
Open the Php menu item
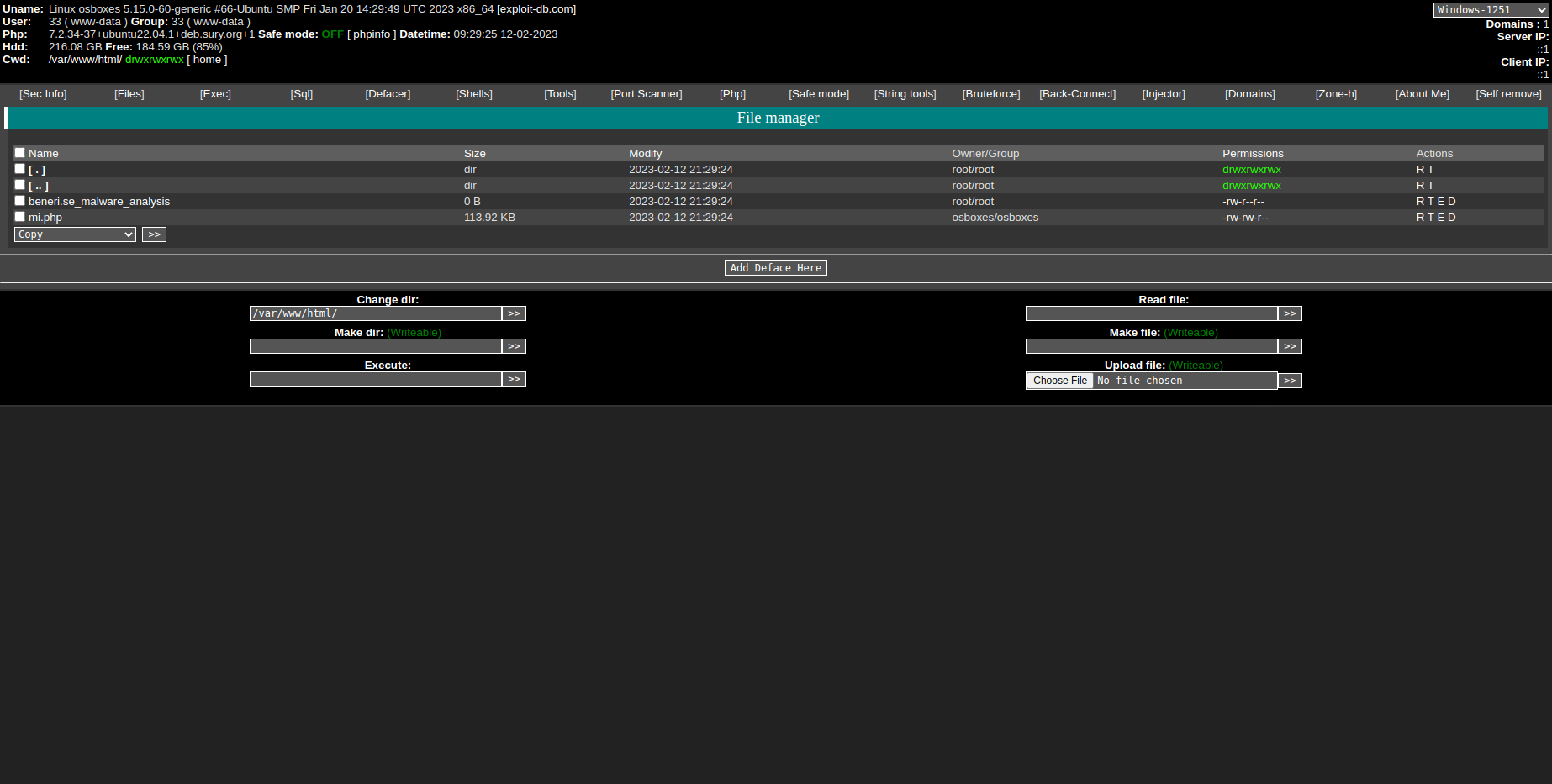tap(733, 94)
